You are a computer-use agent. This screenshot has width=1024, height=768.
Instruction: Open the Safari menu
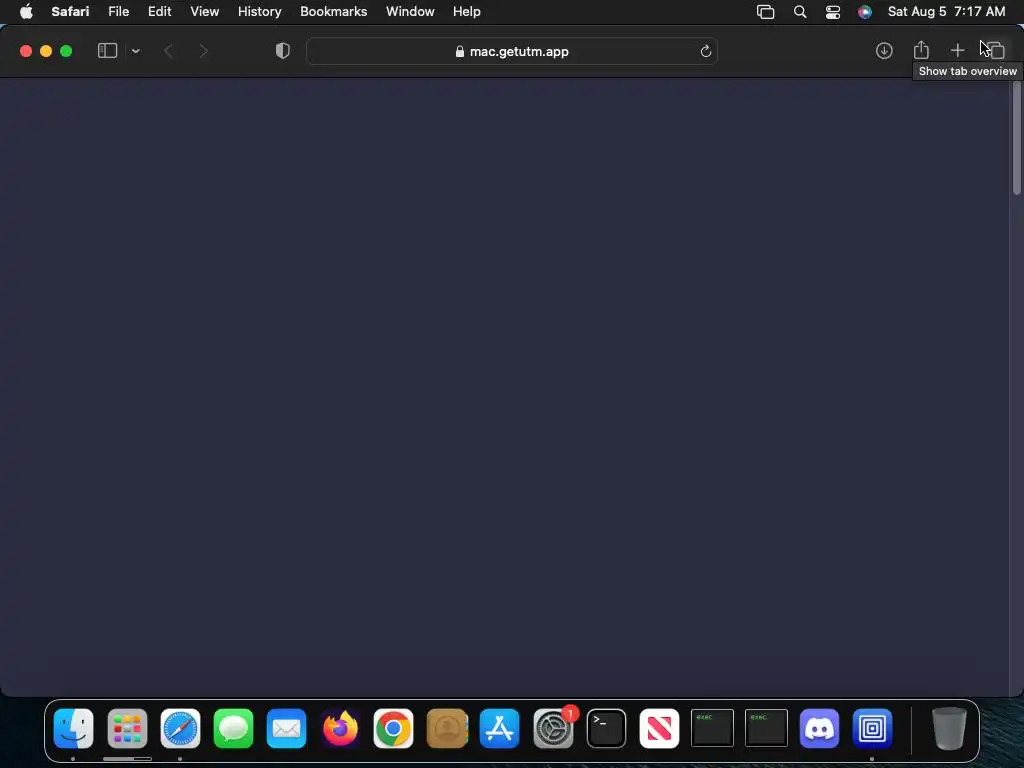click(71, 12)
